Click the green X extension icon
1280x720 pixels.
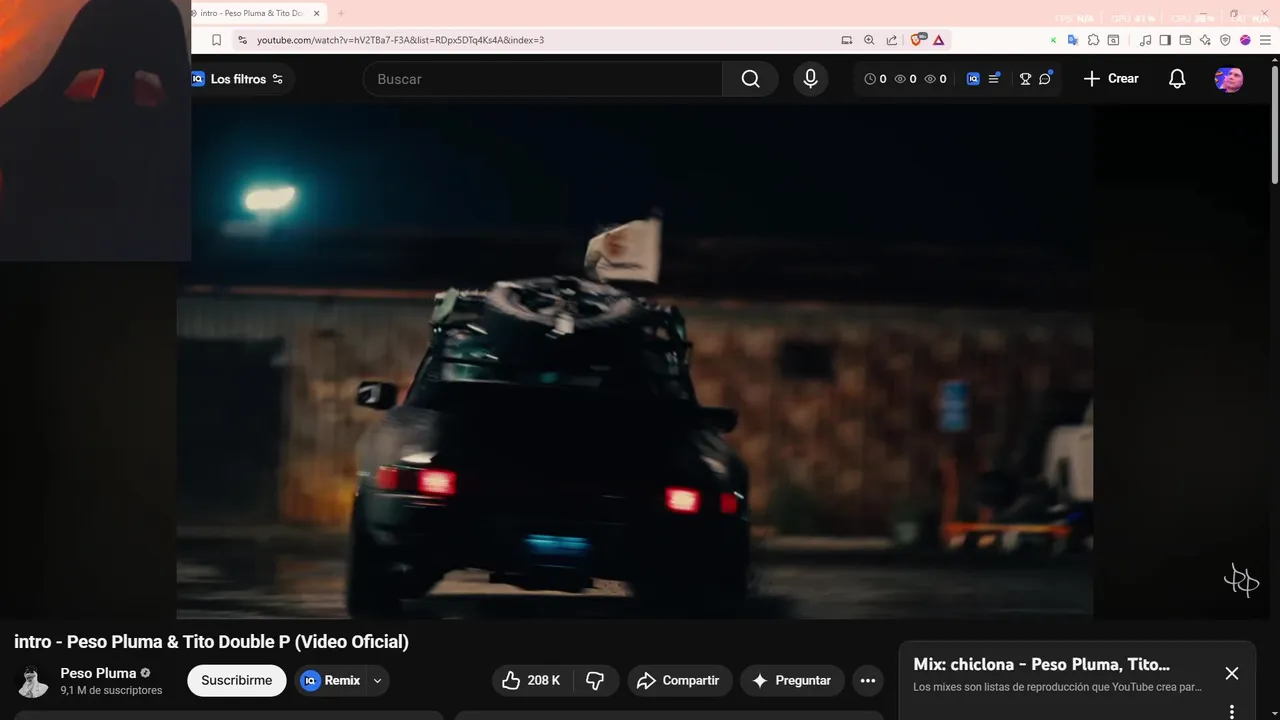(1053, 40)
